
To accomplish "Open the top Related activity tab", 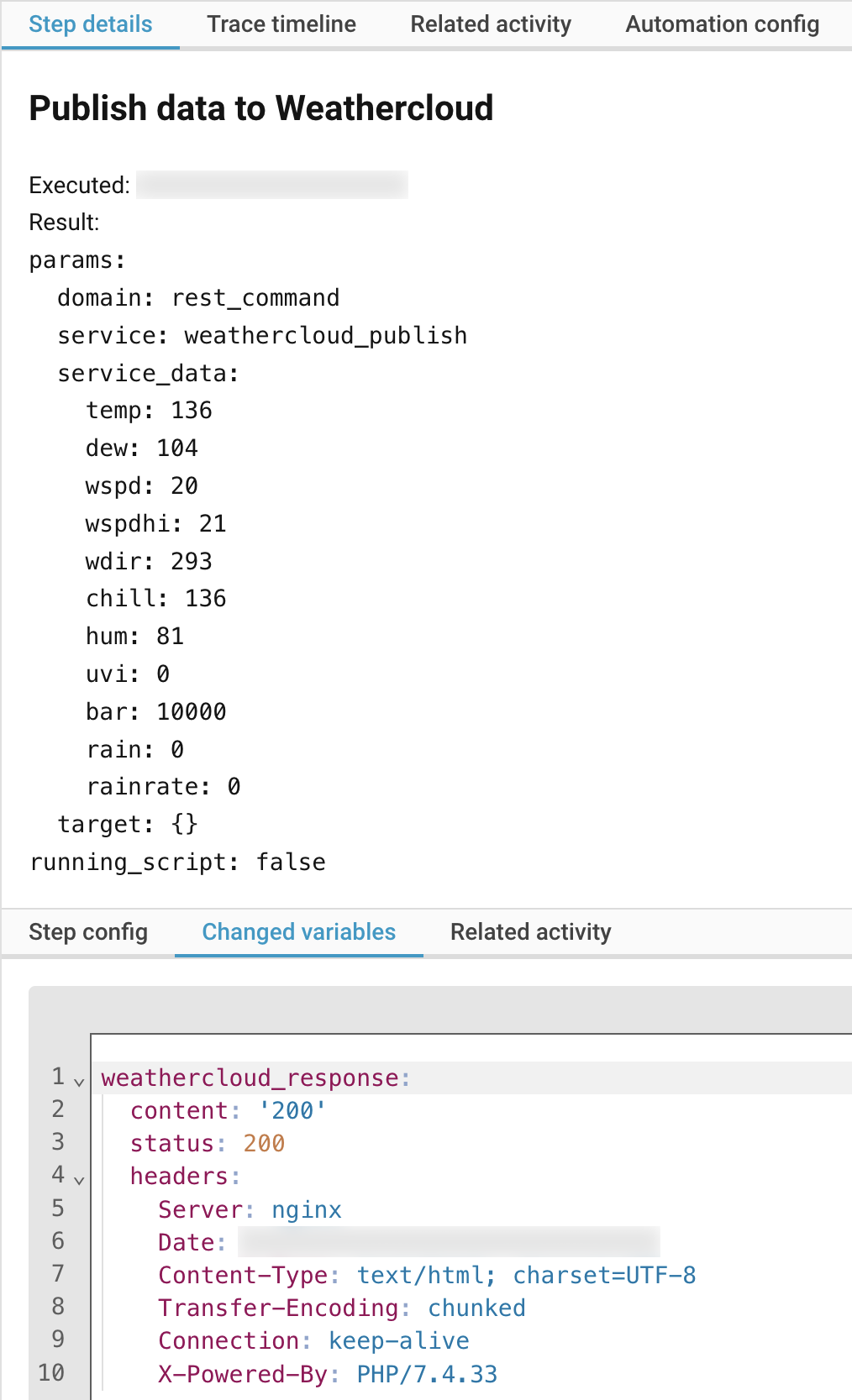I will (x=491, y=24).
